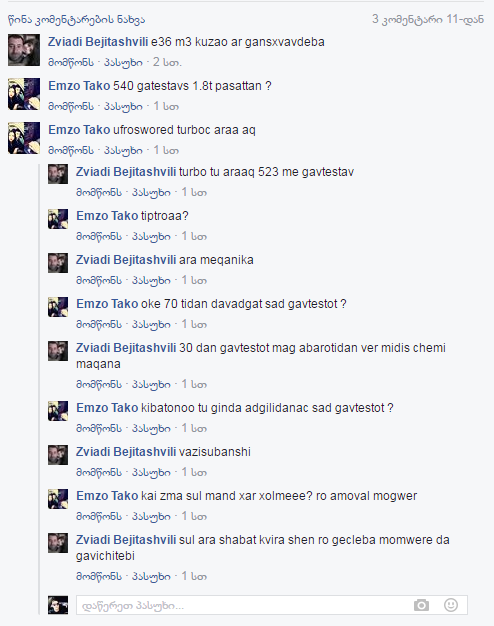Like the '540 gatestavs 1.8t pasattan' comment
The width and height of the screenshot is (494, 626).
point(71,106)
